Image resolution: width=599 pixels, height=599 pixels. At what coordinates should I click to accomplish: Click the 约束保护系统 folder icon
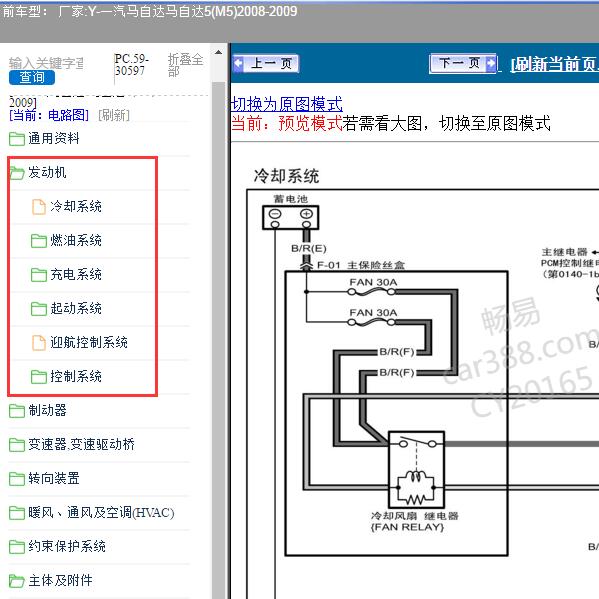click(17, 547)
